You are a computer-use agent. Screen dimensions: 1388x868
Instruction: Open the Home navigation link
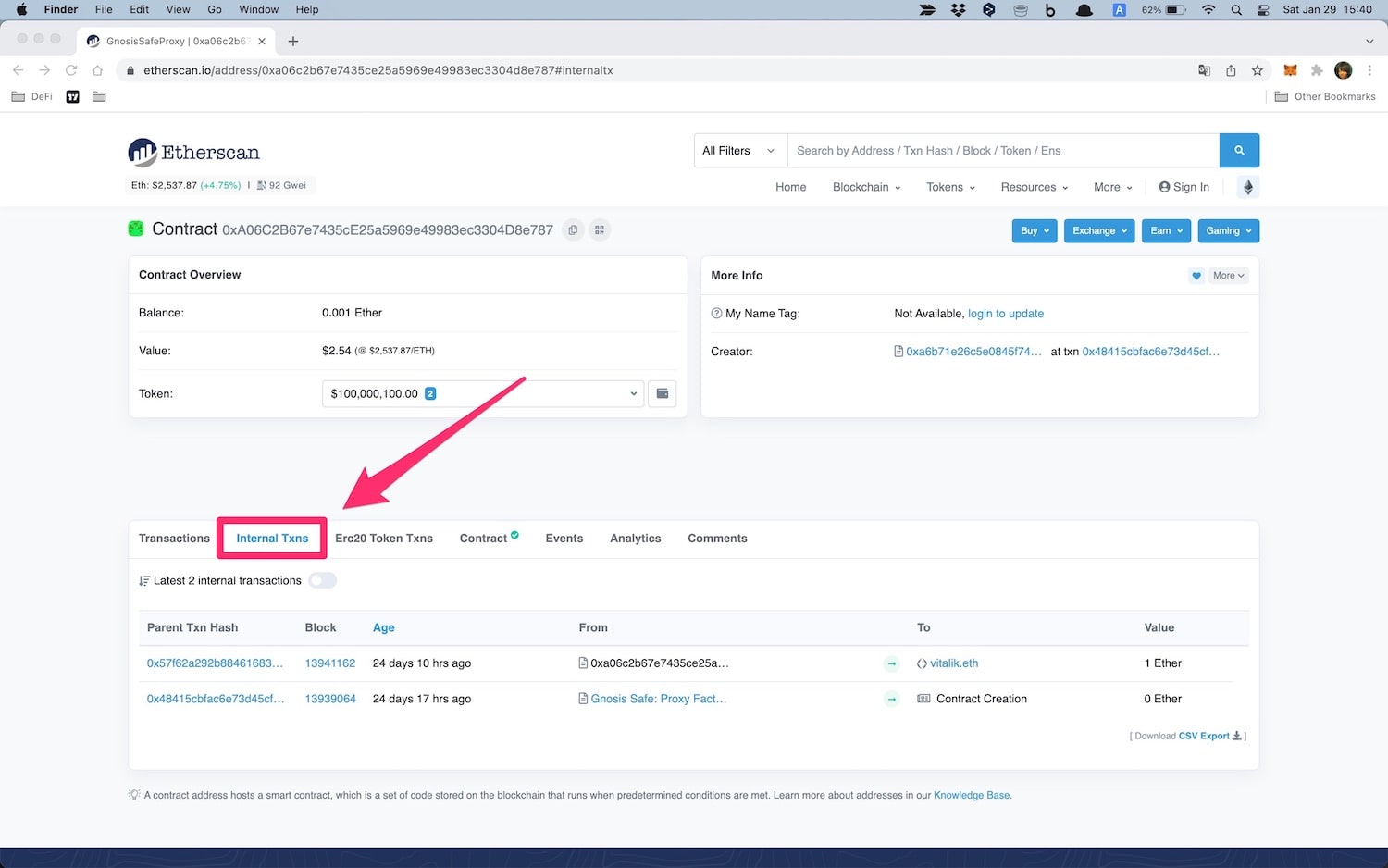791,187
